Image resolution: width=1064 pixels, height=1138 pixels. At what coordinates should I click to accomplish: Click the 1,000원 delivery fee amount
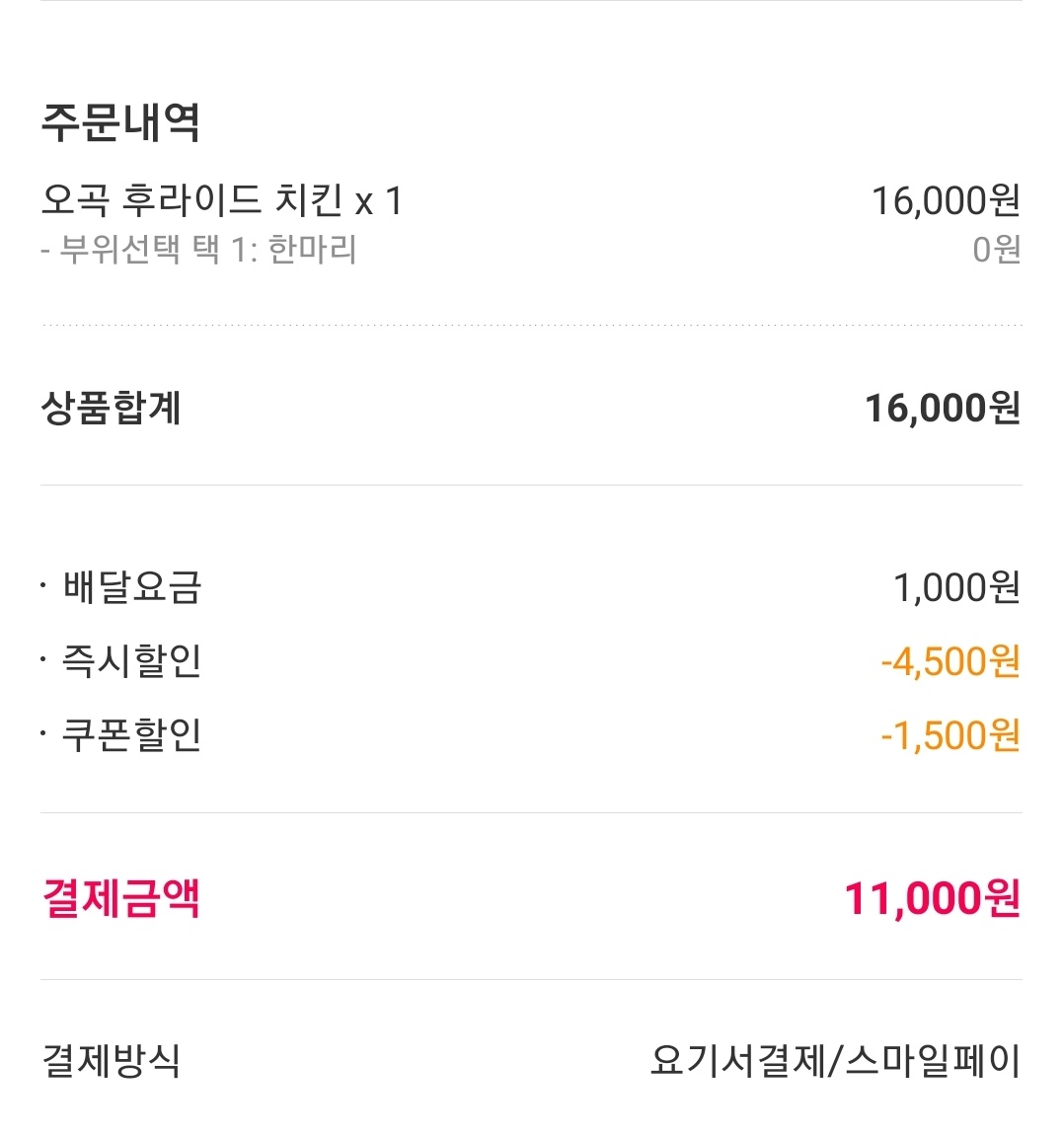955,587
